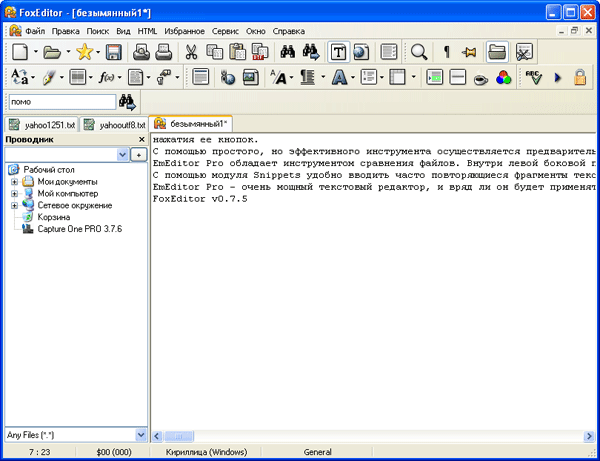
Task: Click the fountain pen icon
Action: (x=49, y=77)
